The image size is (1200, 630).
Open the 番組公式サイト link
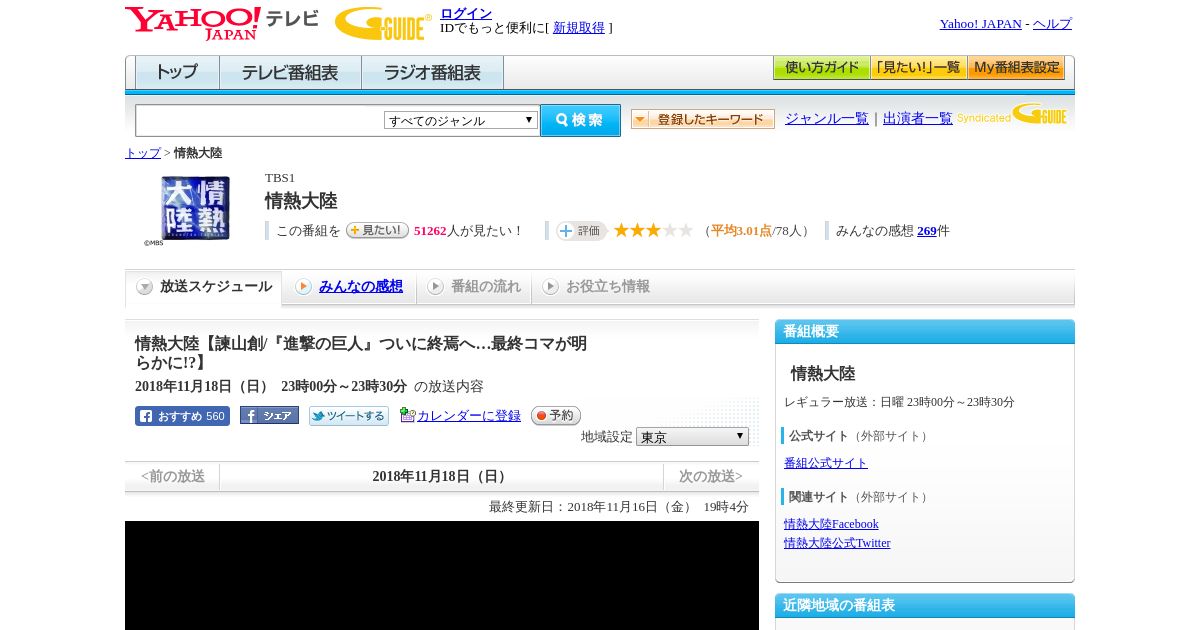[x=826, y=463]
